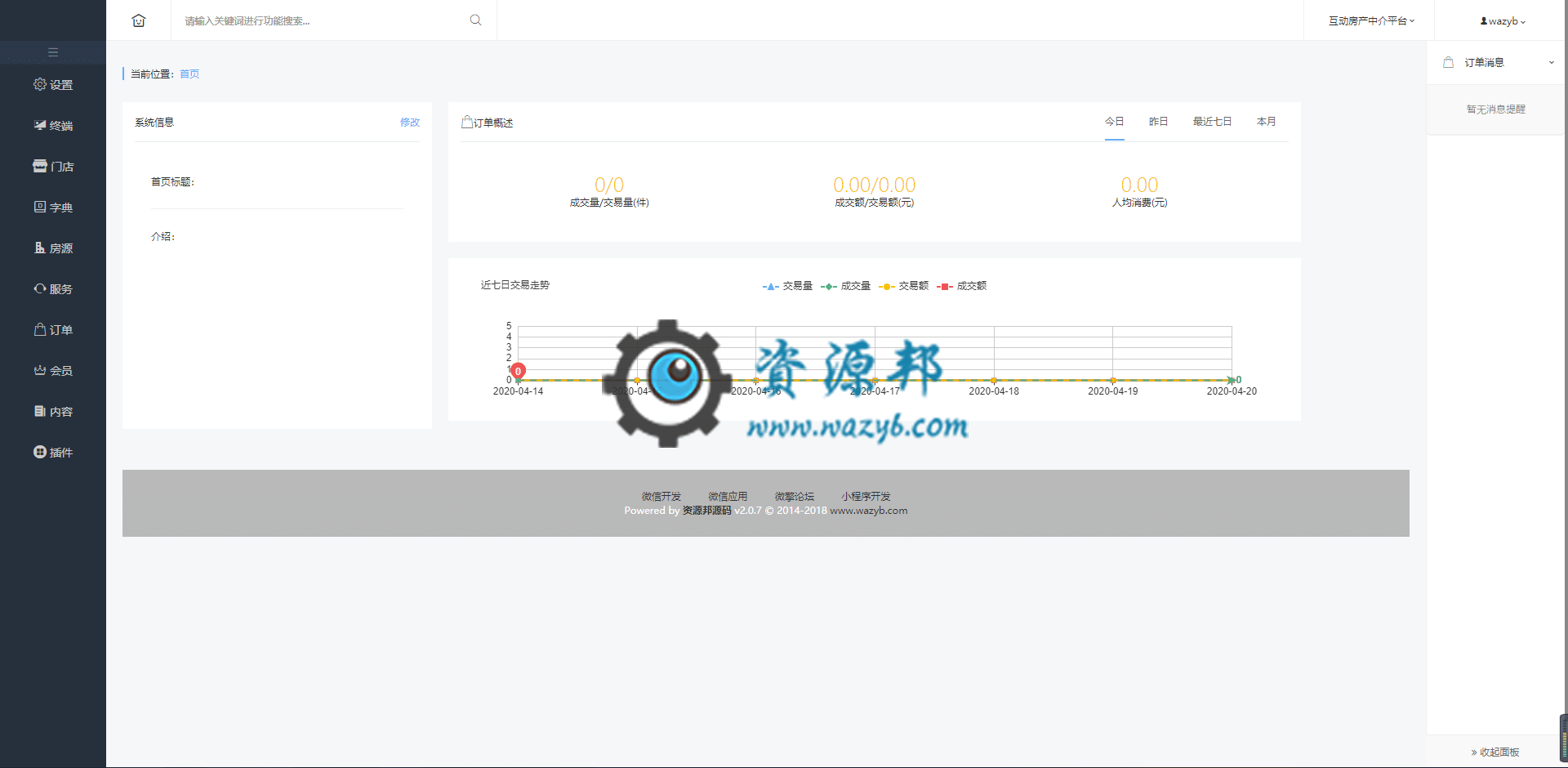Click the 修改 link in 系统信息

[x=410, y=123]
